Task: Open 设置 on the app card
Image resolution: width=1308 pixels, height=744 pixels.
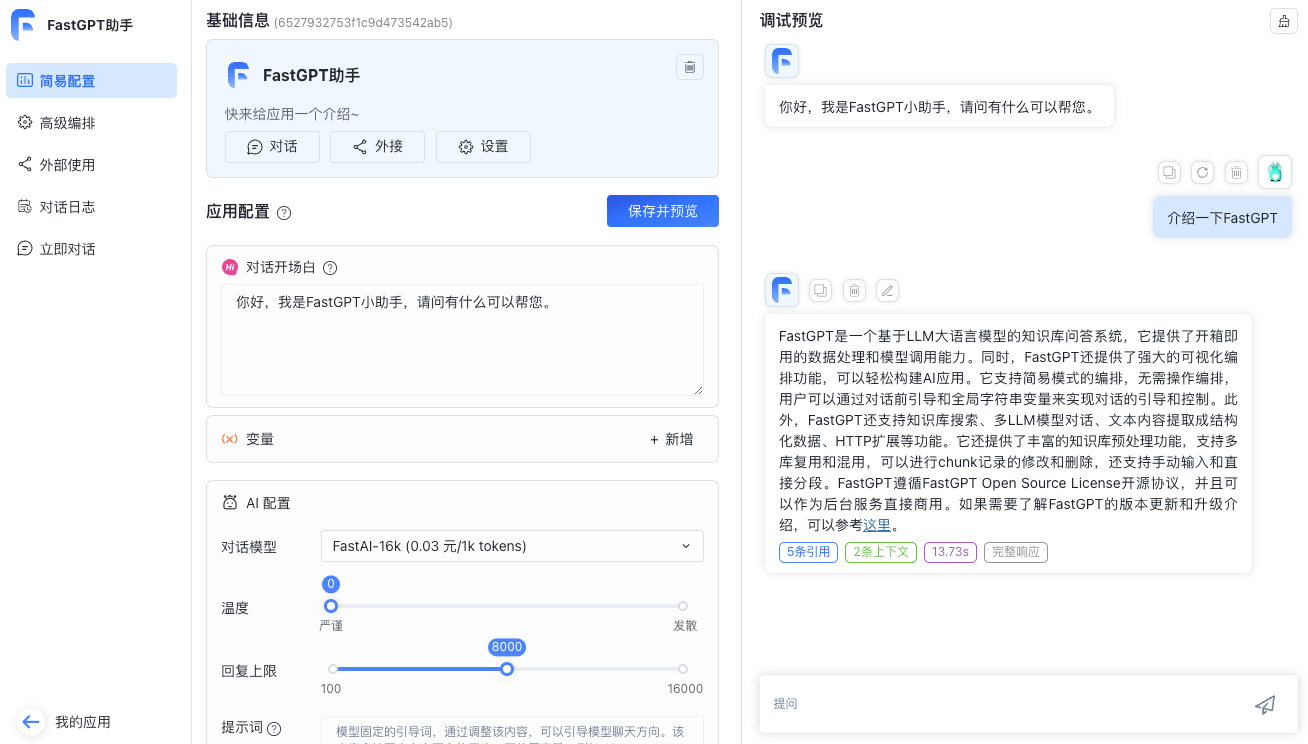Action: (x=483, y=146)
